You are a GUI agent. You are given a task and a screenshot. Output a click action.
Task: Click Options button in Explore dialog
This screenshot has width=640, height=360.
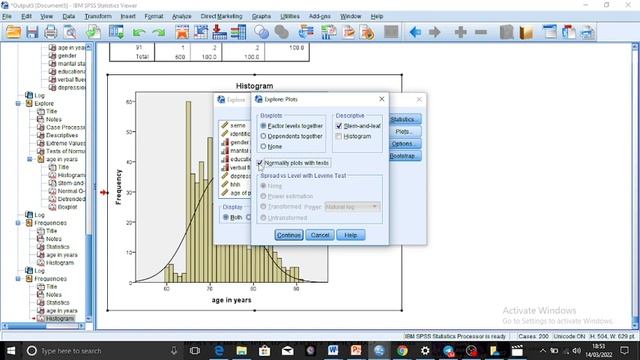point(405,144)
